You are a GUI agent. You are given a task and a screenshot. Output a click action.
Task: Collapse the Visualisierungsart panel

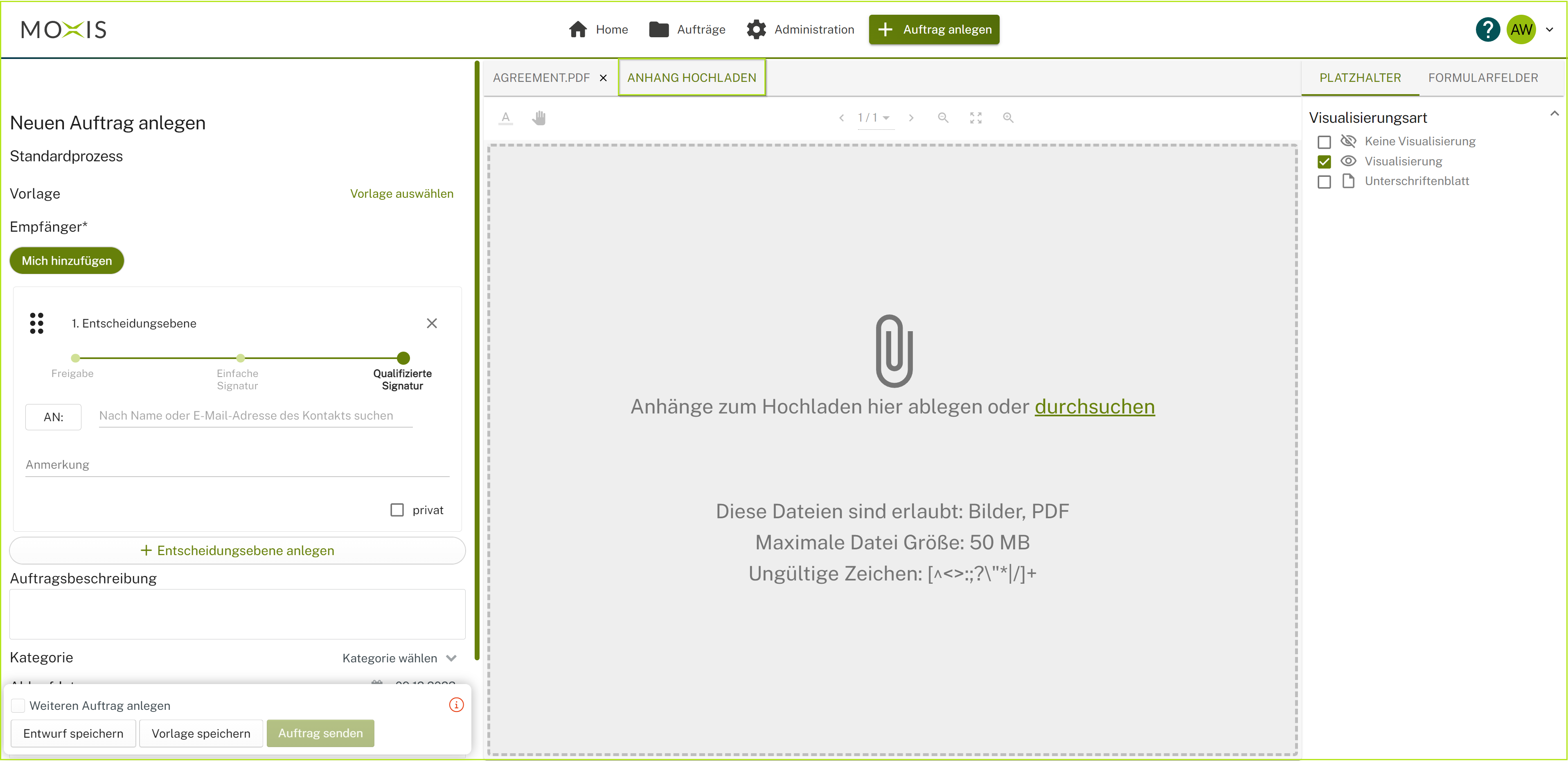(1556, 113)
